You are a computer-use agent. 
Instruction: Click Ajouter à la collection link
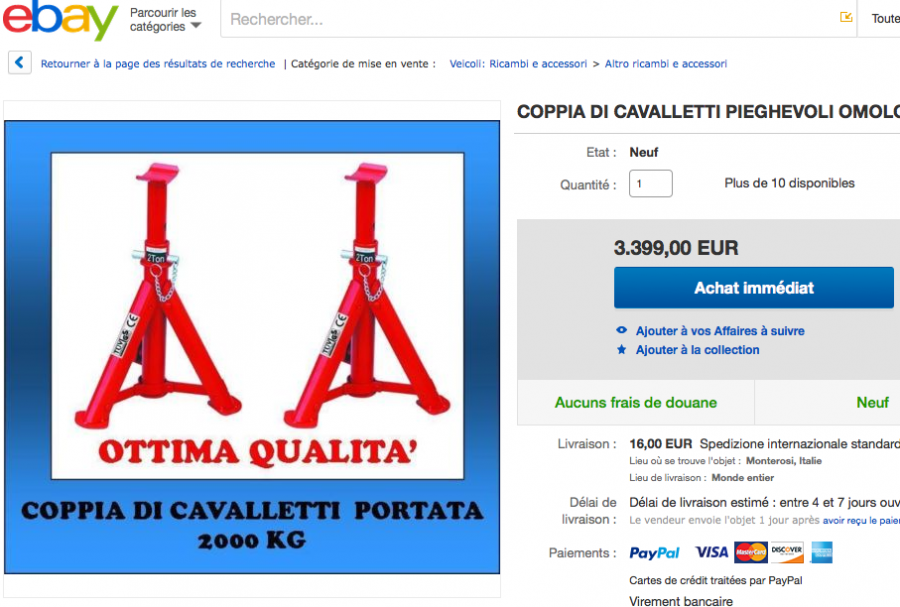(697, 349)
